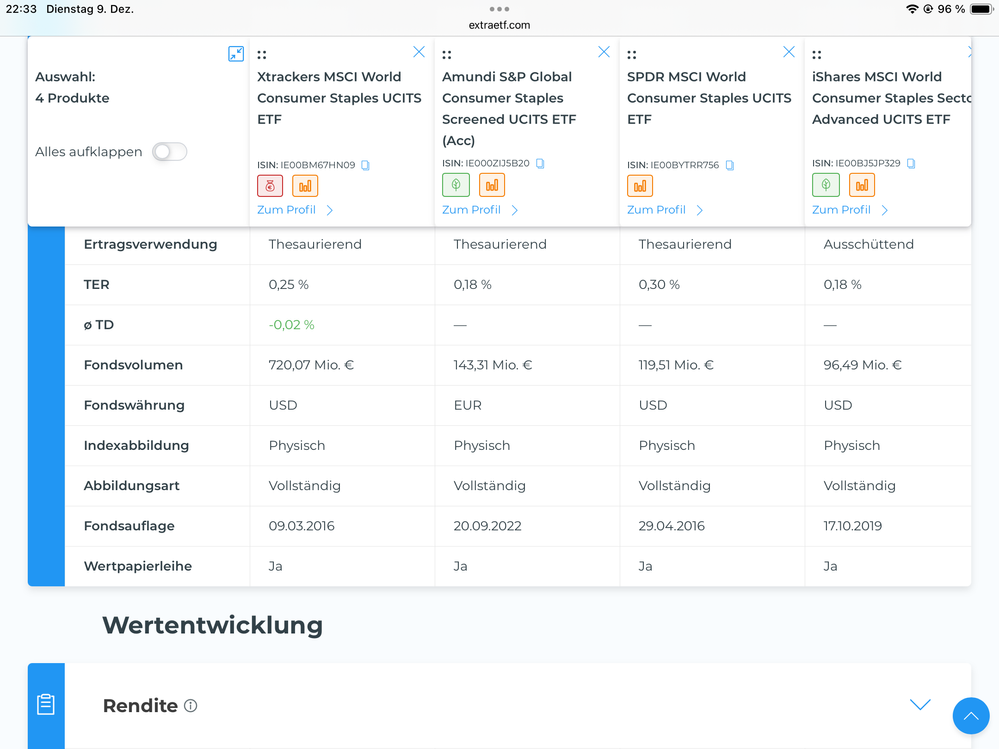Open browser menu via three dots

coord(500,9)
